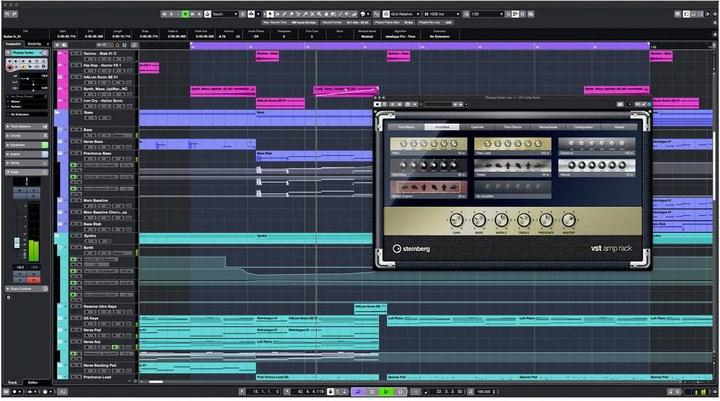Click the Gain knob on the amp

coord(456,220)
